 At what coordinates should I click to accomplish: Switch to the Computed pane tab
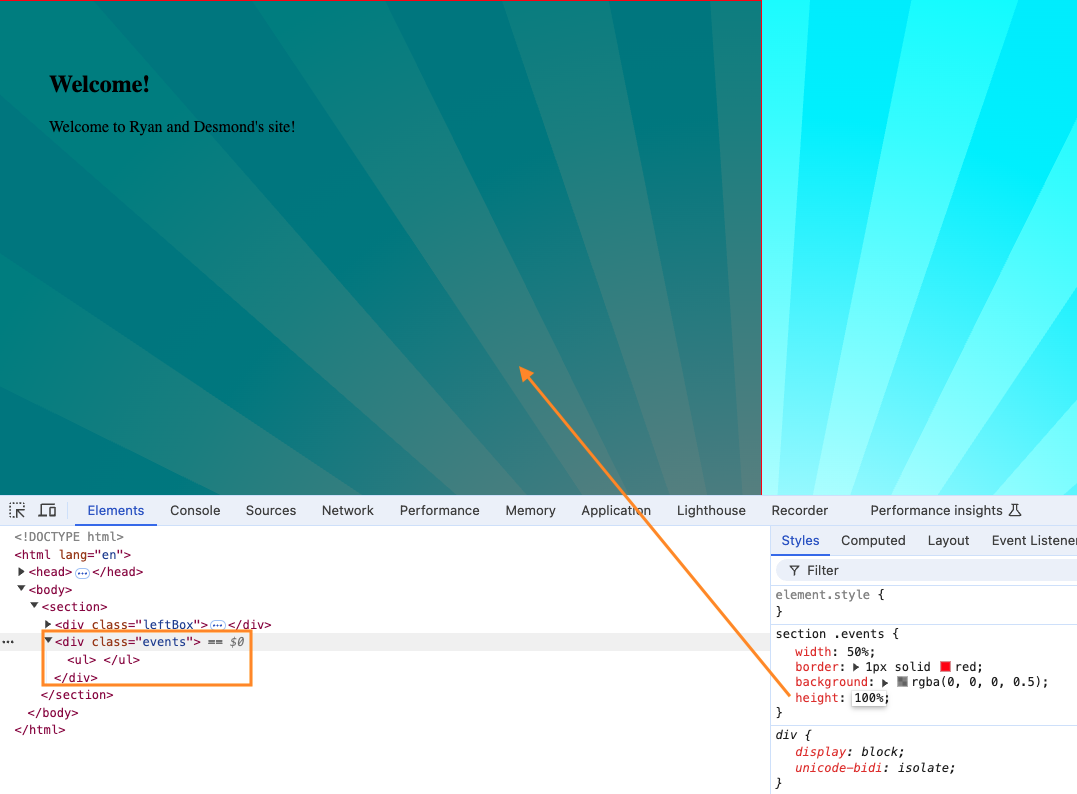(x=873, y=541)
